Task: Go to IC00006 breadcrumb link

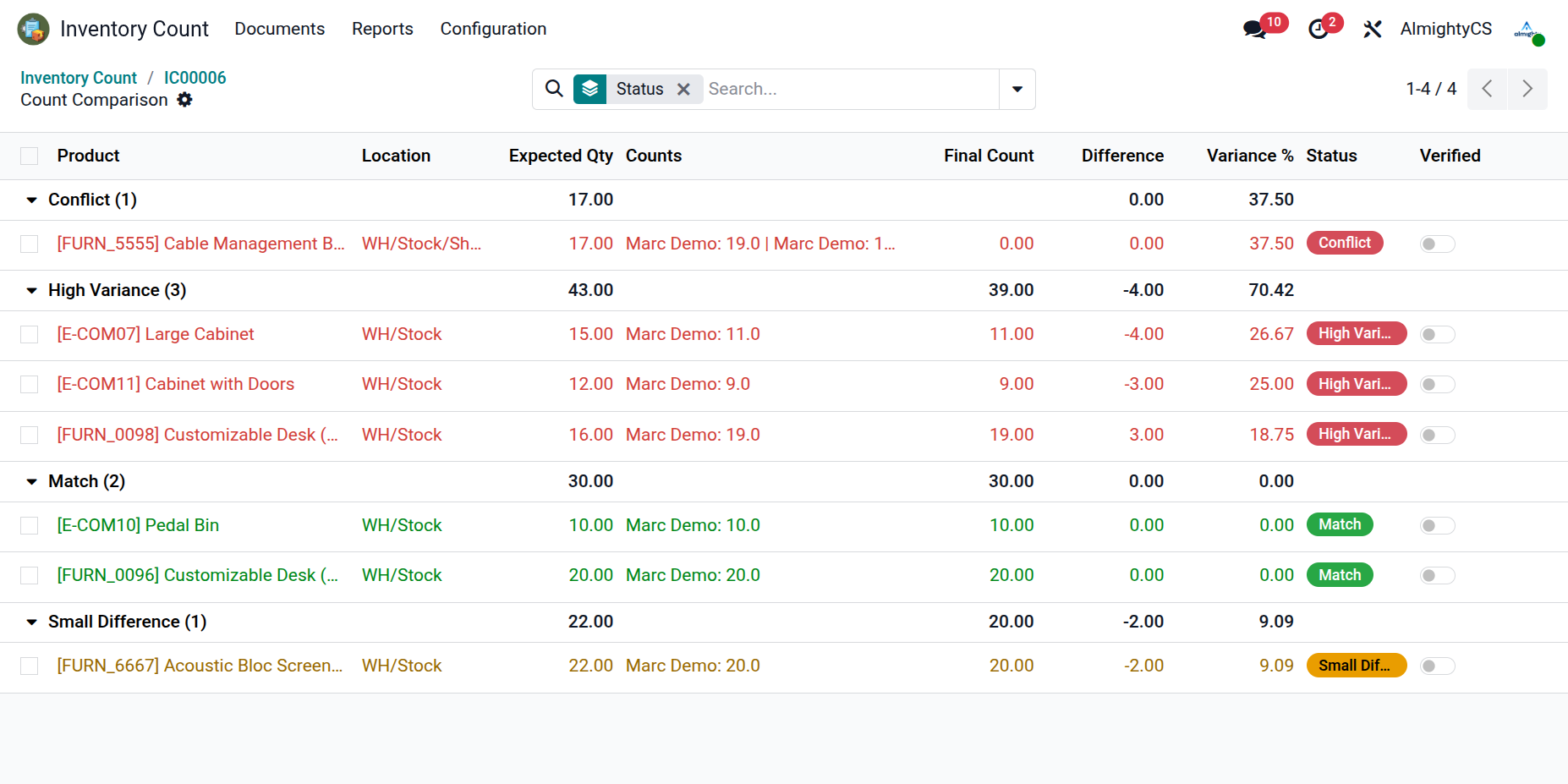Action: pos(195,78)
